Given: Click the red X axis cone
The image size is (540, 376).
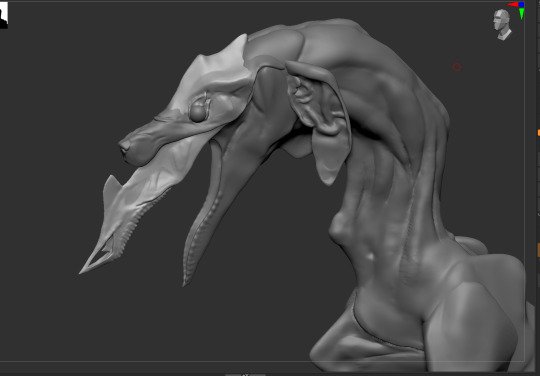Looking at the screenshot, I should tap(512, 4).
